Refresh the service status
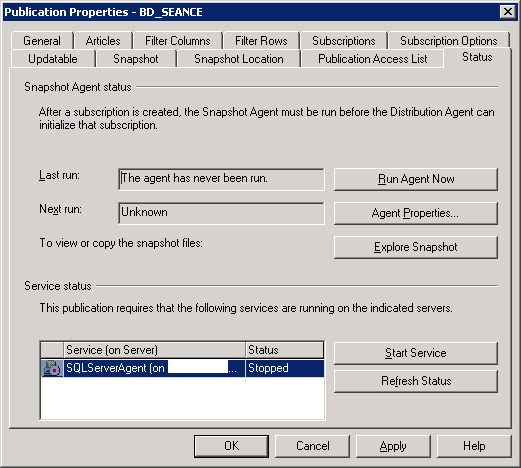 coord(416,381)
